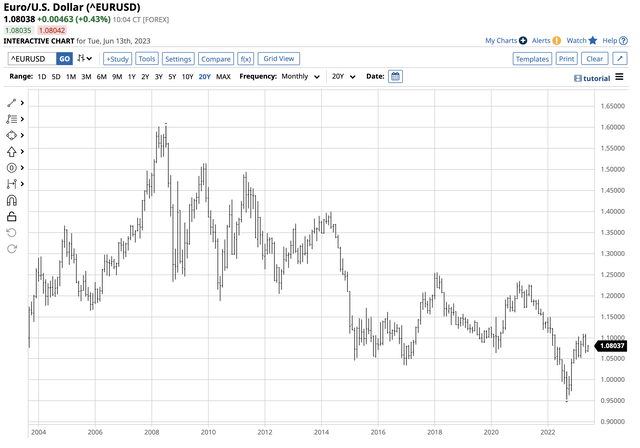Set range to 3Y
Image resolution: width=640 pixels, height=448 pixels.
tap(158, 76)
